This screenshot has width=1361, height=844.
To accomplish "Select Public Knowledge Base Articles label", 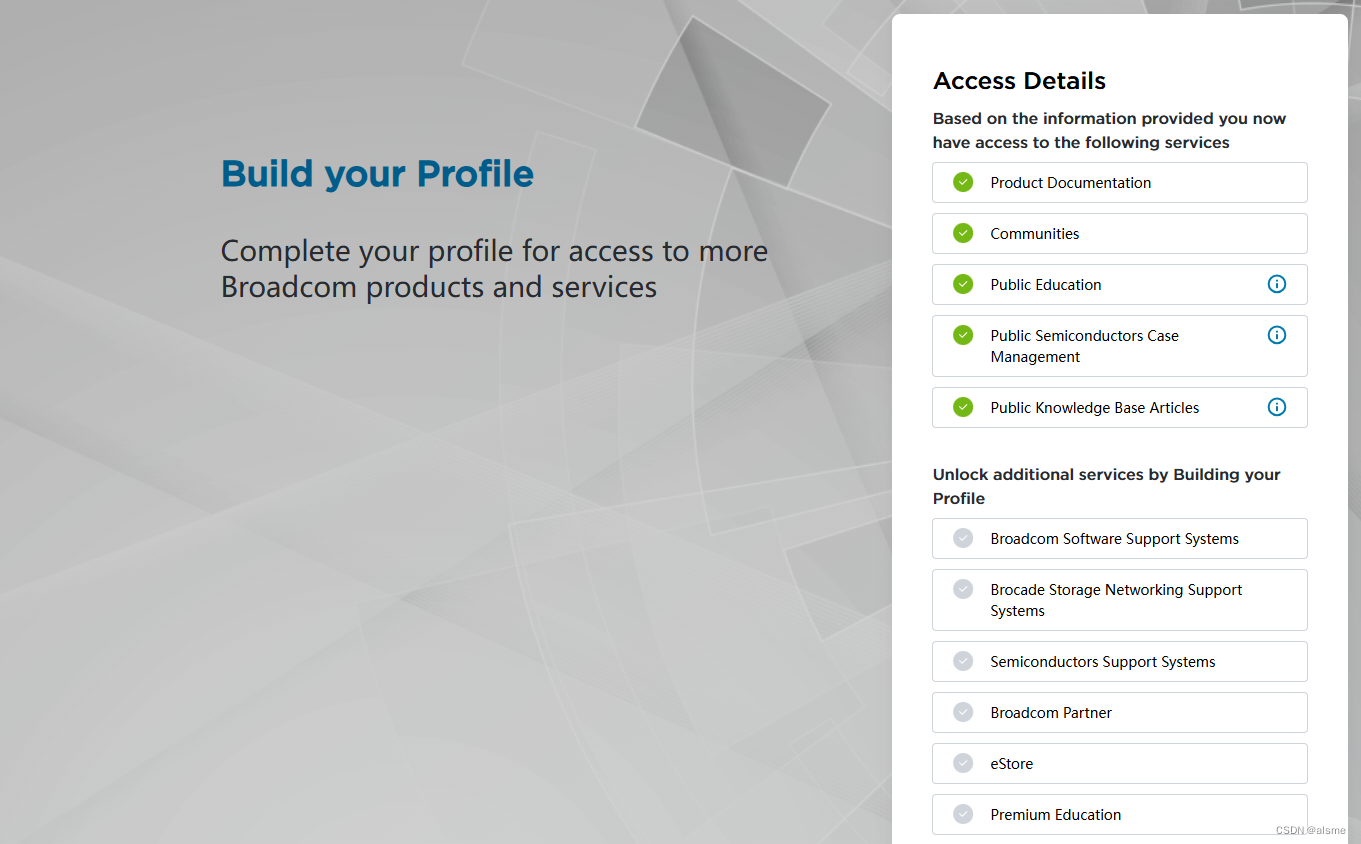I will (1095, 408).
